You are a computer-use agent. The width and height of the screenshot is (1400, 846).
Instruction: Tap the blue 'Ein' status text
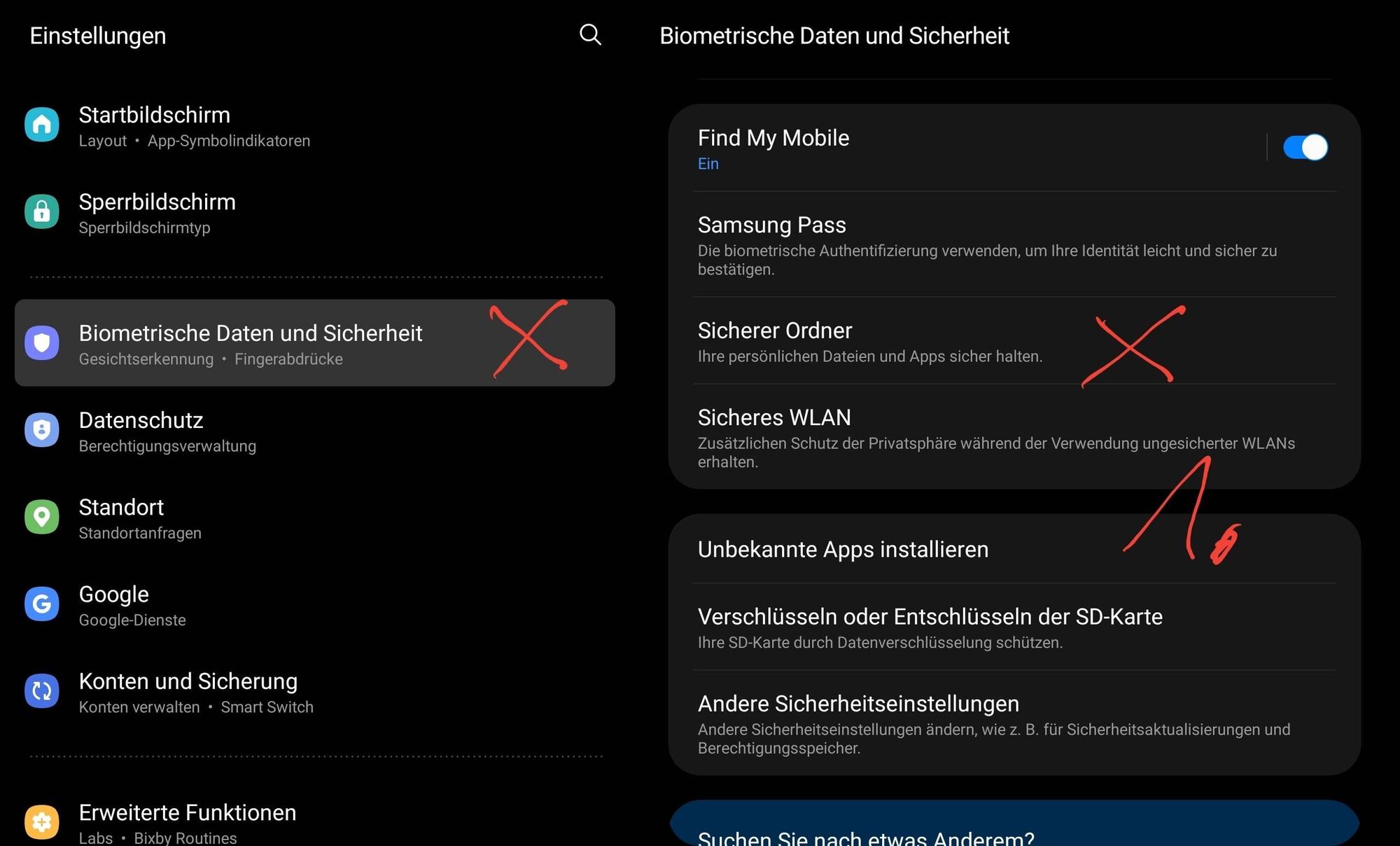708,164
